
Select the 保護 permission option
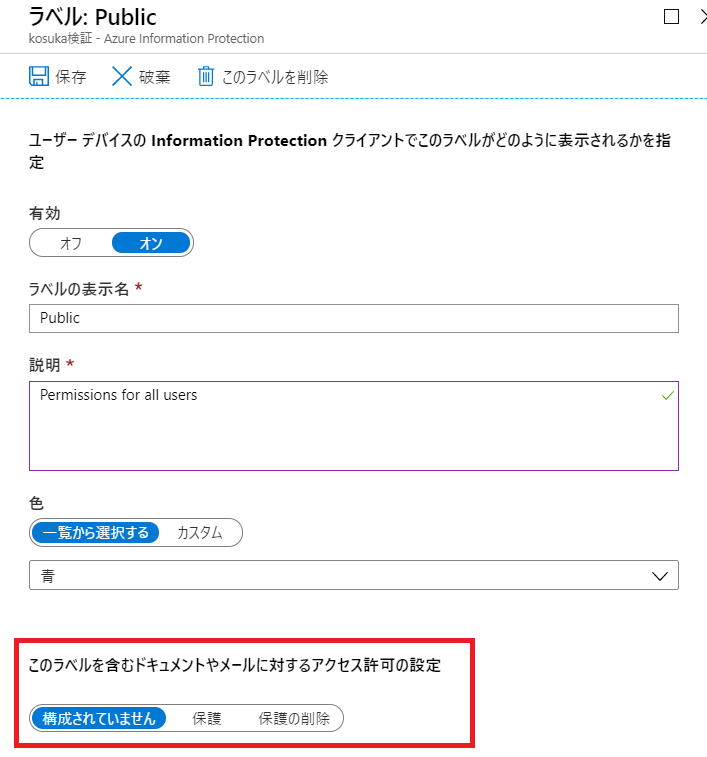click(x=207, y=718)
